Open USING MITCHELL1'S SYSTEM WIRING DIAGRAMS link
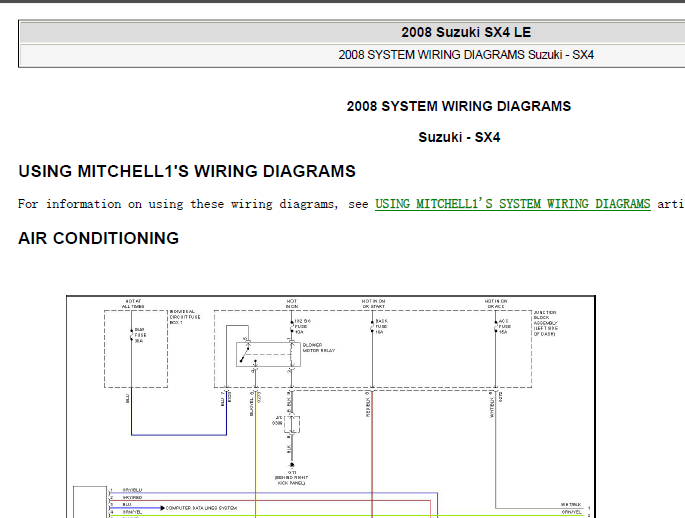Screen dimensions: 685x518 512,204
